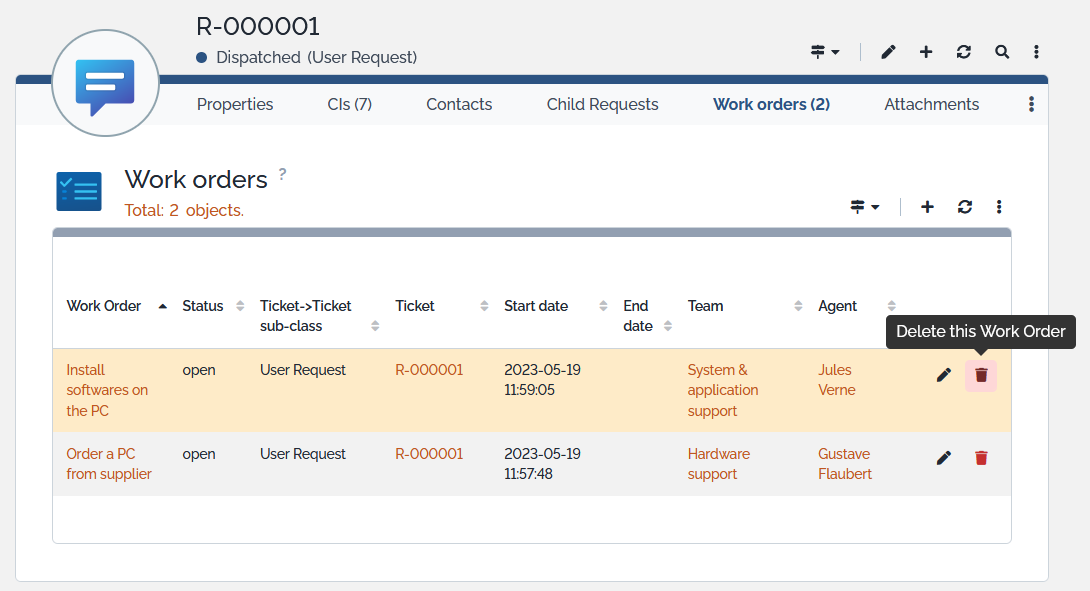
Task: Open the header signpost actions dropdown
Action: click(x=825, y=52)
